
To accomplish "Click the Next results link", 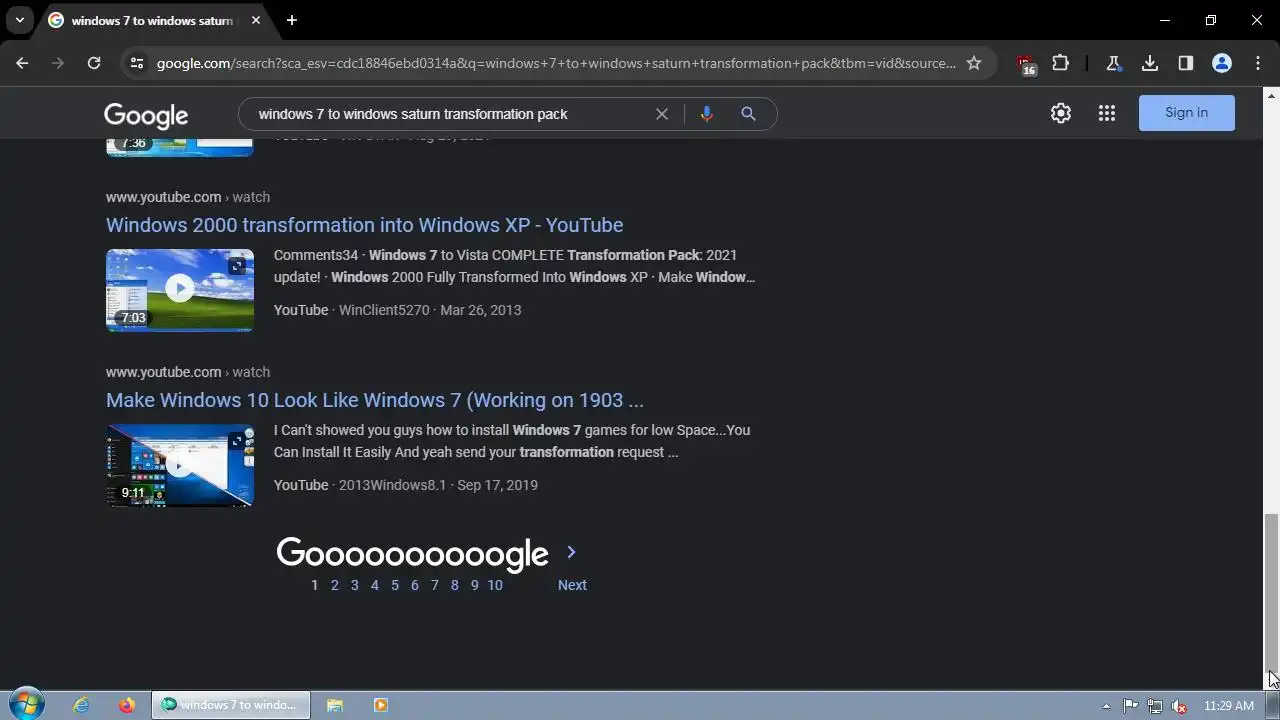I will coord(572,585).
